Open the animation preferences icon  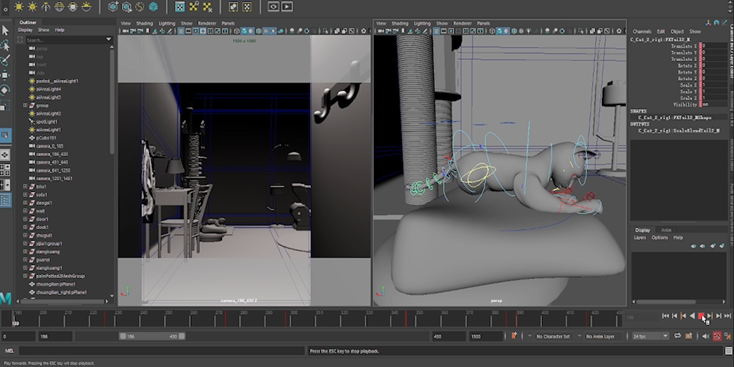click(728, 336)
